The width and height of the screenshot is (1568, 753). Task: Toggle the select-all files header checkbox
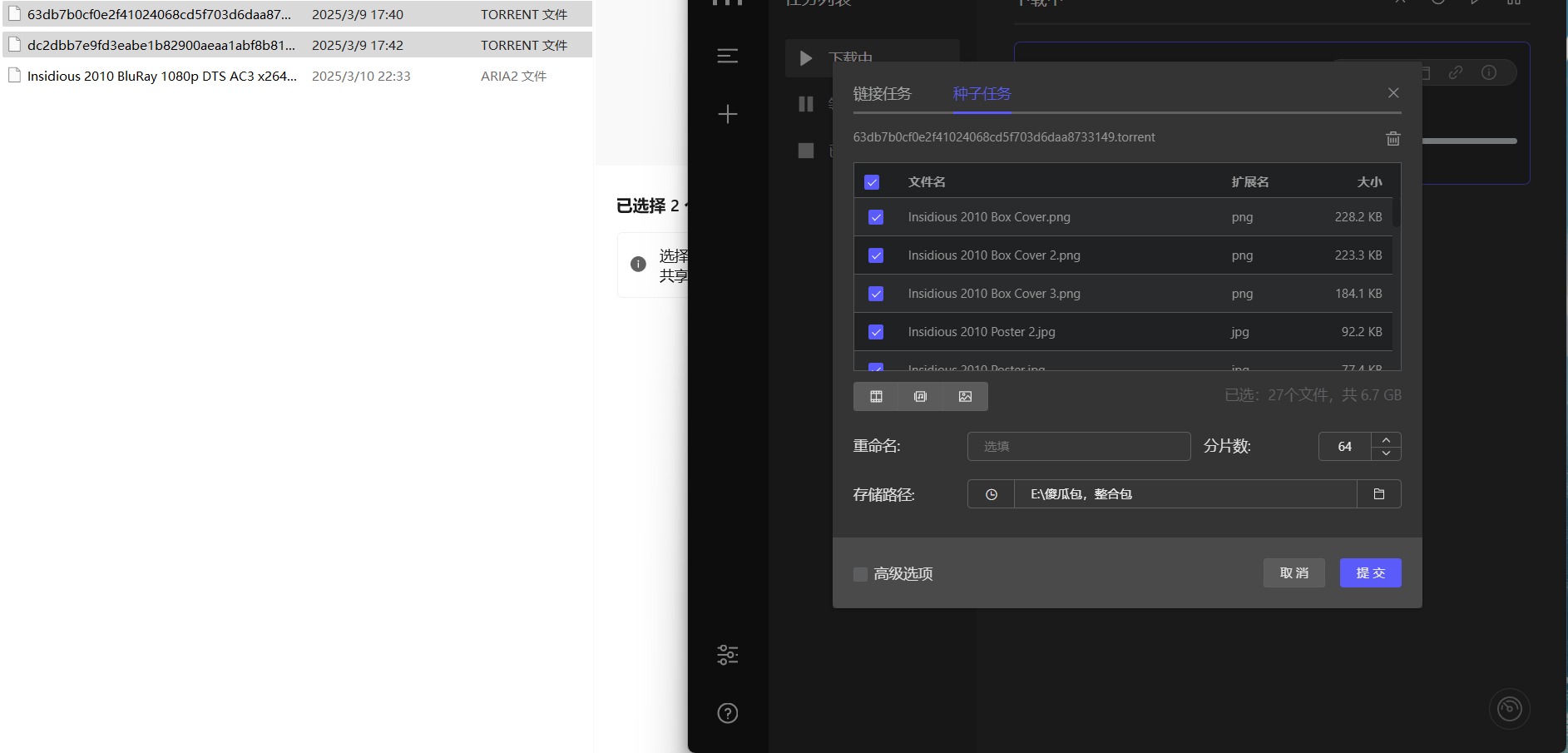(872, 182)
